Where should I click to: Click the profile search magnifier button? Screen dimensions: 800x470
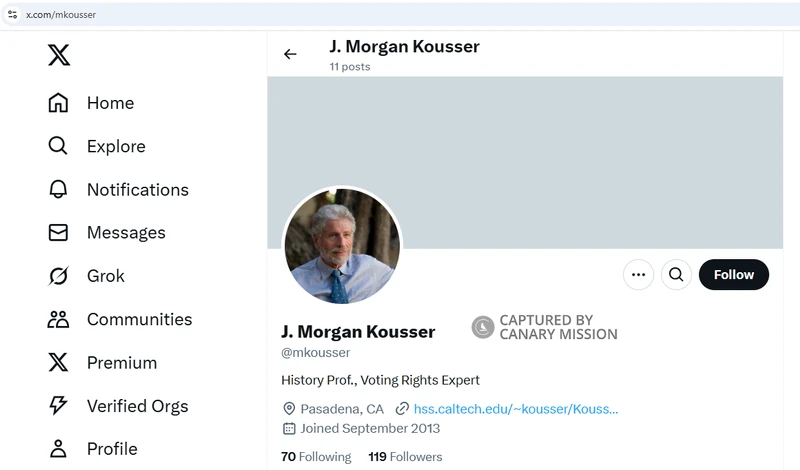coord(676,275)
